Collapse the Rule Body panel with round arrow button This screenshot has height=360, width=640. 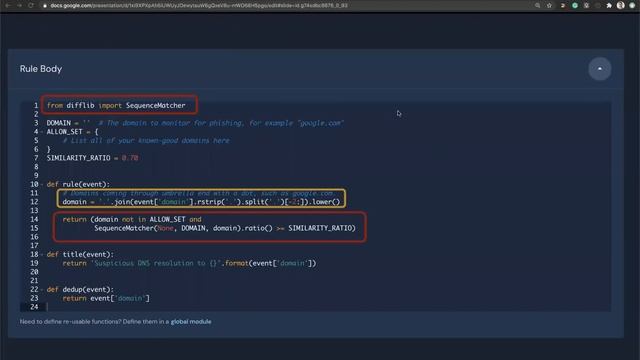pyautogui.click(x=600, y=69)
